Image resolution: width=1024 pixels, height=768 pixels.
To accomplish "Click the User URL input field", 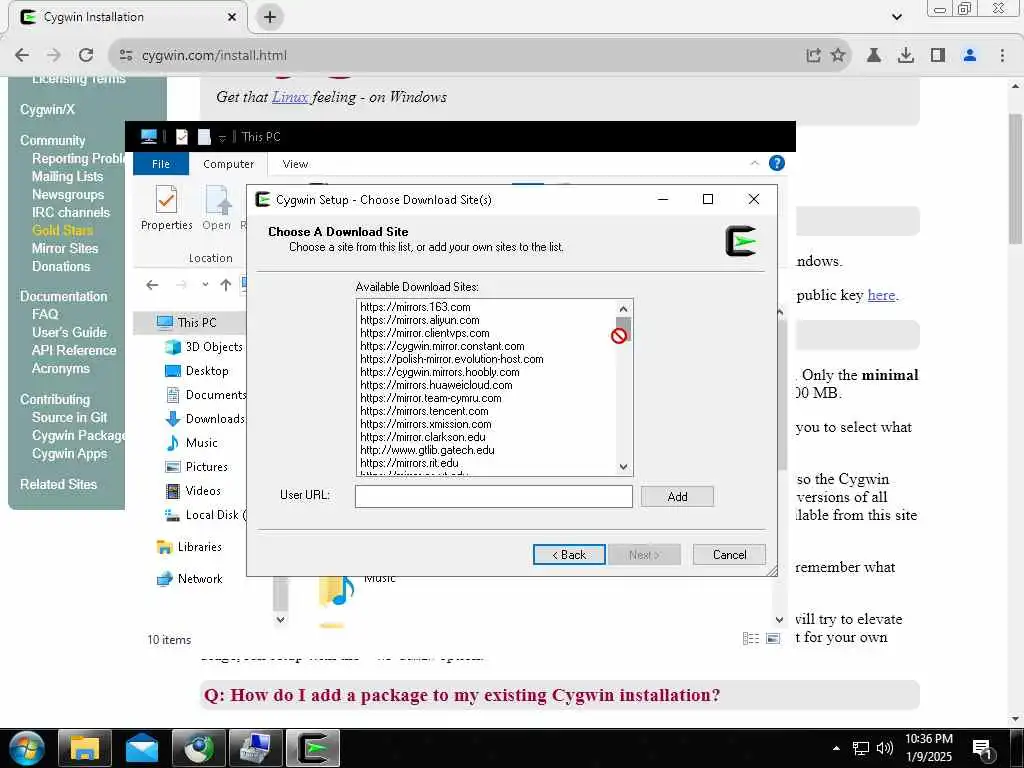I will click(x=494, y=496).
